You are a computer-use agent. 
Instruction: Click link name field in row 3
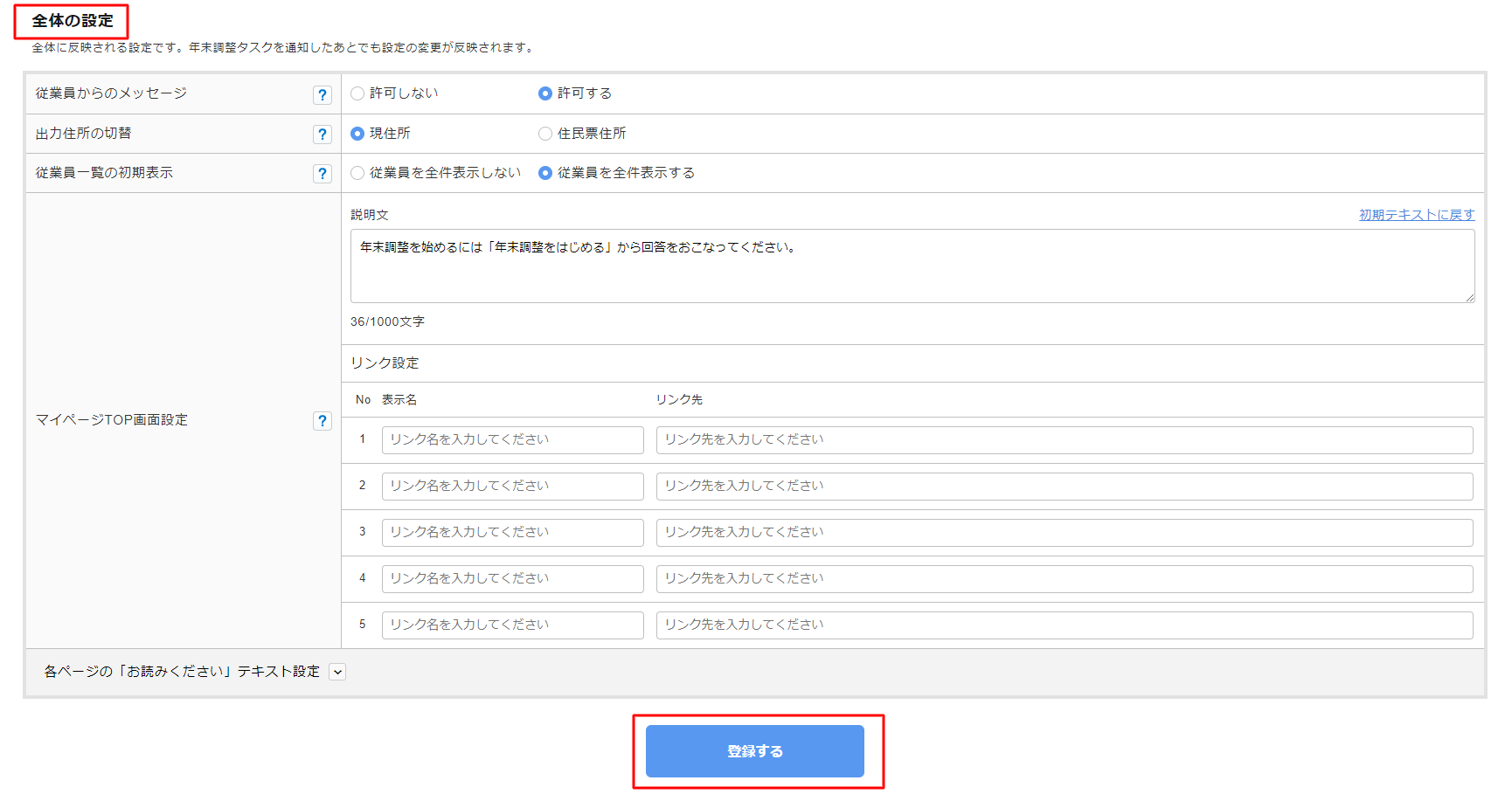pos(513,533)
